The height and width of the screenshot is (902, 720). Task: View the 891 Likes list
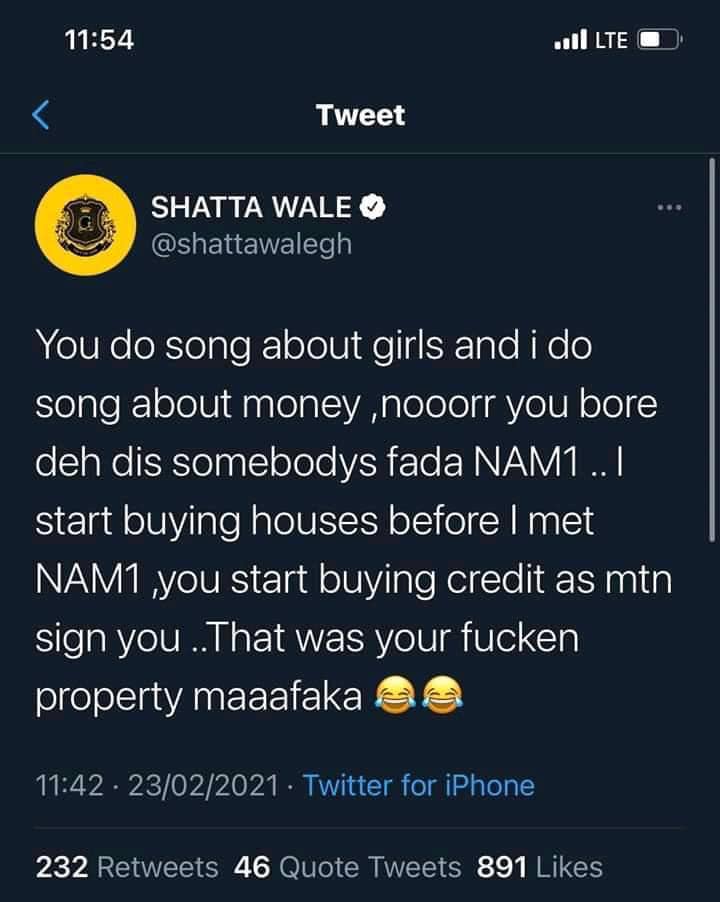coord(539,867)
